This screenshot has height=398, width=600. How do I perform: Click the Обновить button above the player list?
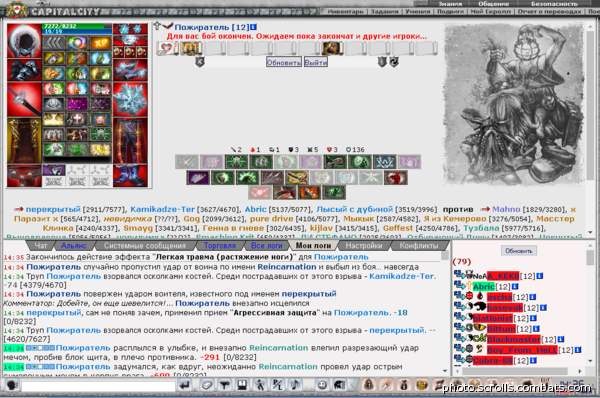[x=518, y=251]
